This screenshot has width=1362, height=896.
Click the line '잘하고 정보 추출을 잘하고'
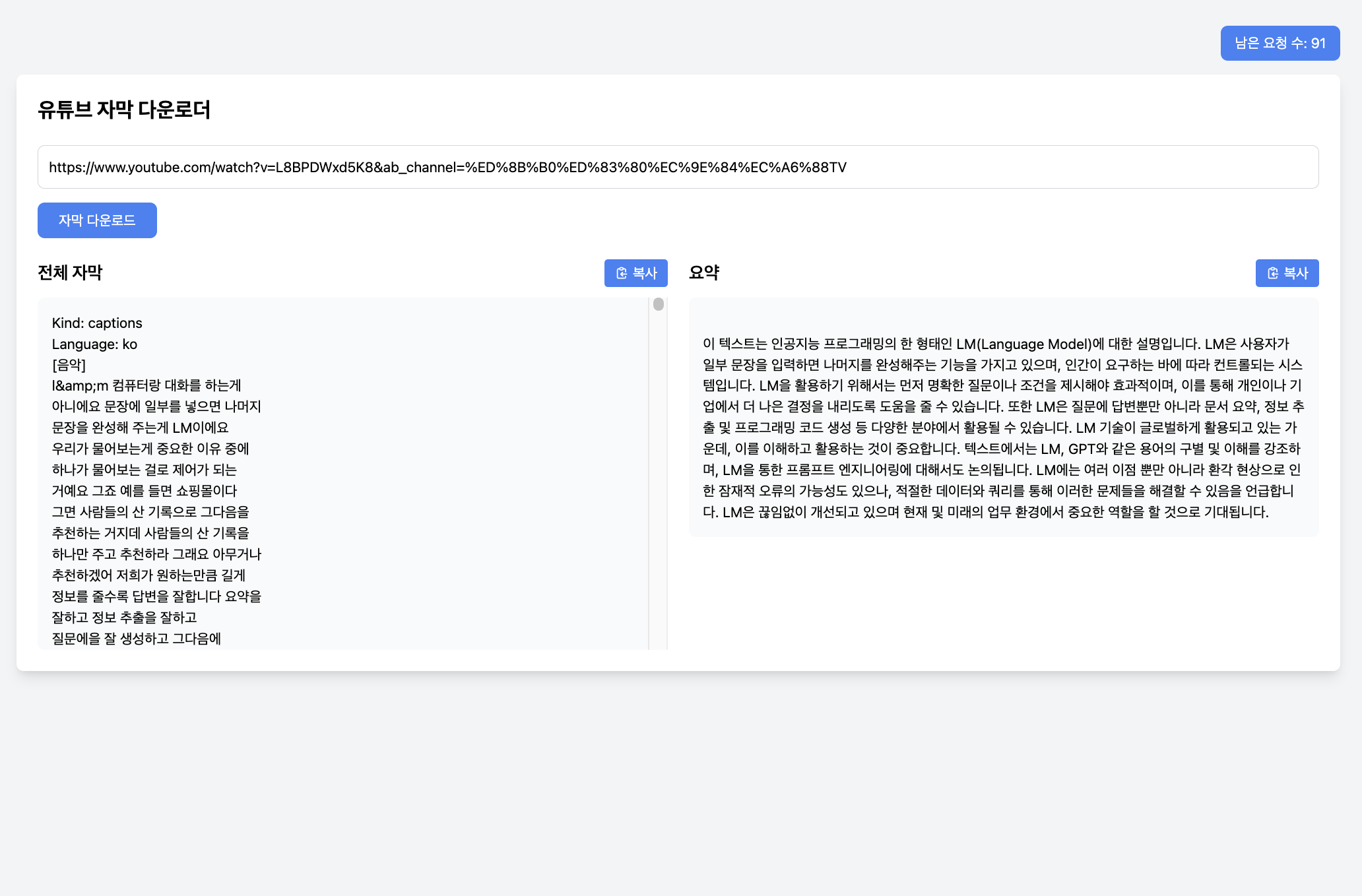click(x=124, y=618)
